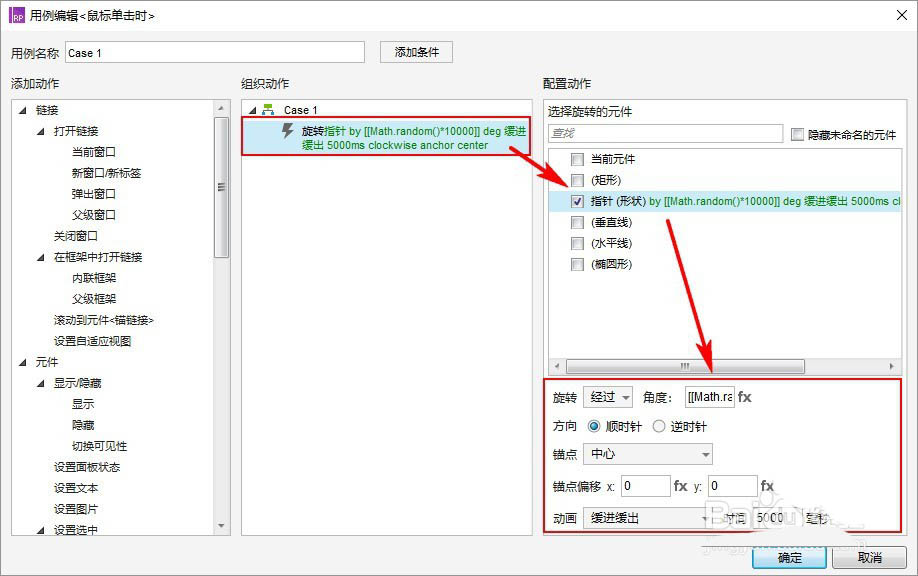Collapse the 显示/隐藏 tree group
This screenshot has height=576, width=918.
click(x=41, y=383)
